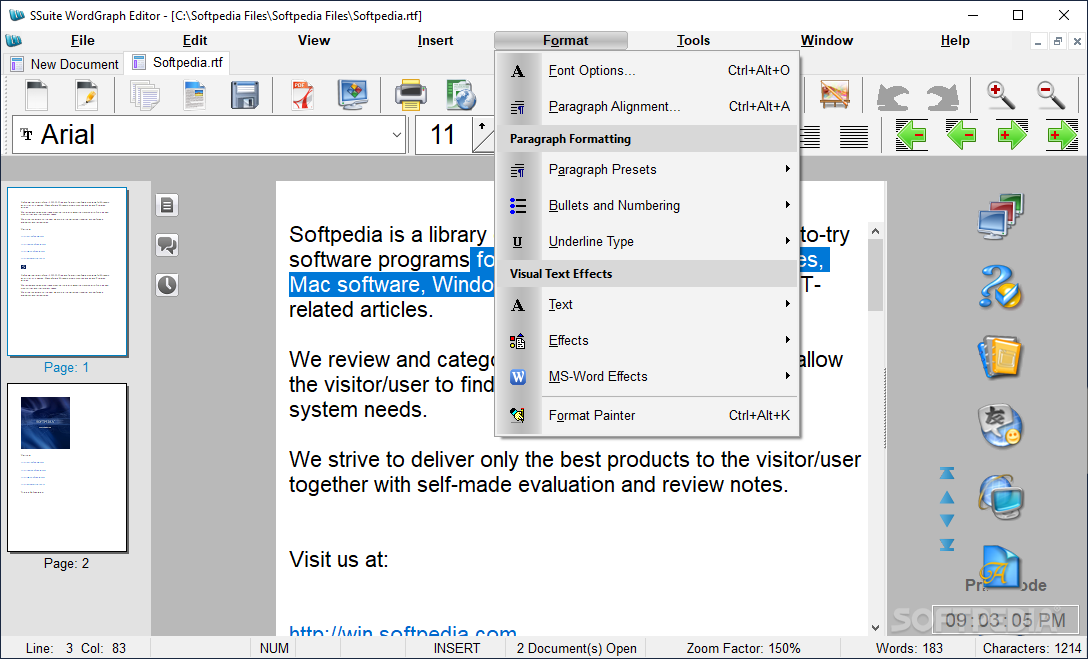Click the document with image toolbar icon
This screenshot has width=1088, height=659.
194,95
